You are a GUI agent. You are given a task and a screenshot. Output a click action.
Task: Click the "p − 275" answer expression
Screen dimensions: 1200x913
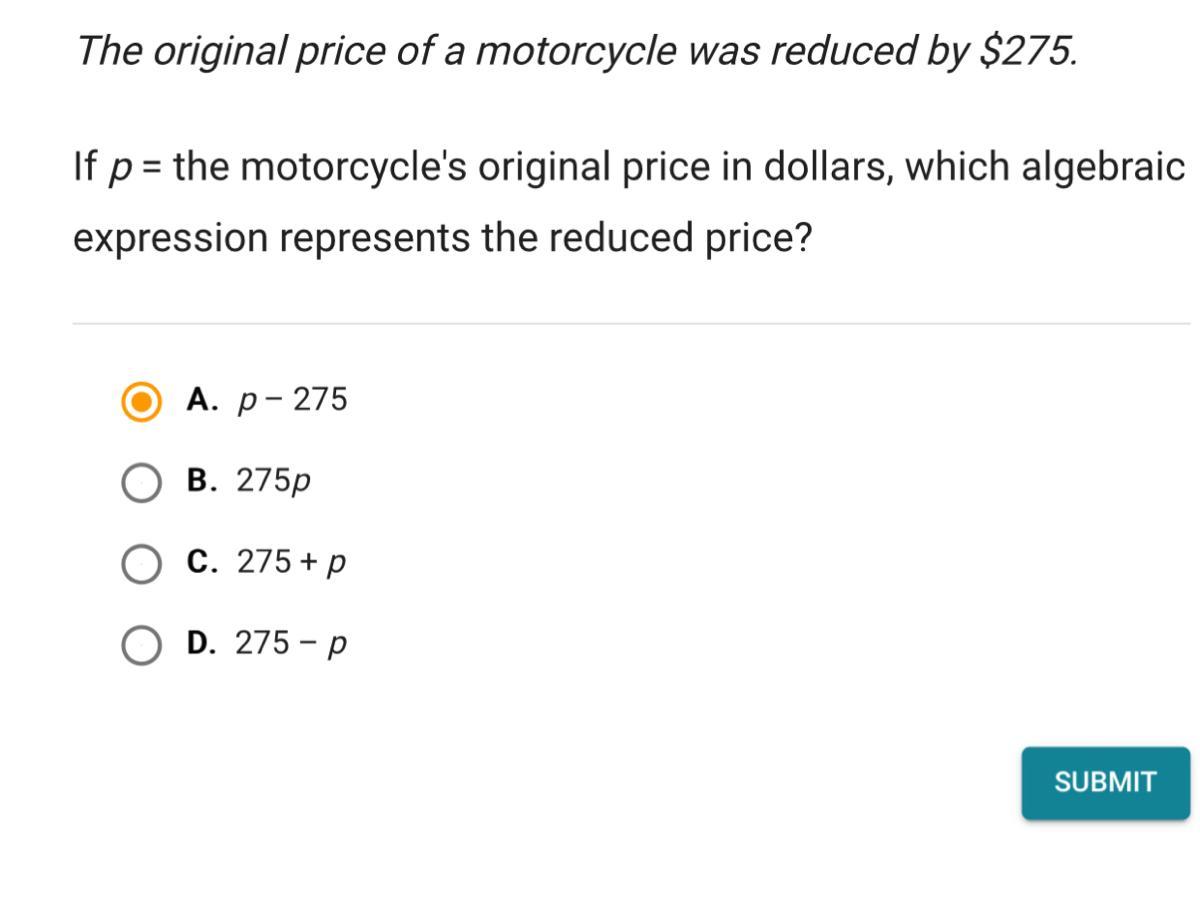[292, 400]
